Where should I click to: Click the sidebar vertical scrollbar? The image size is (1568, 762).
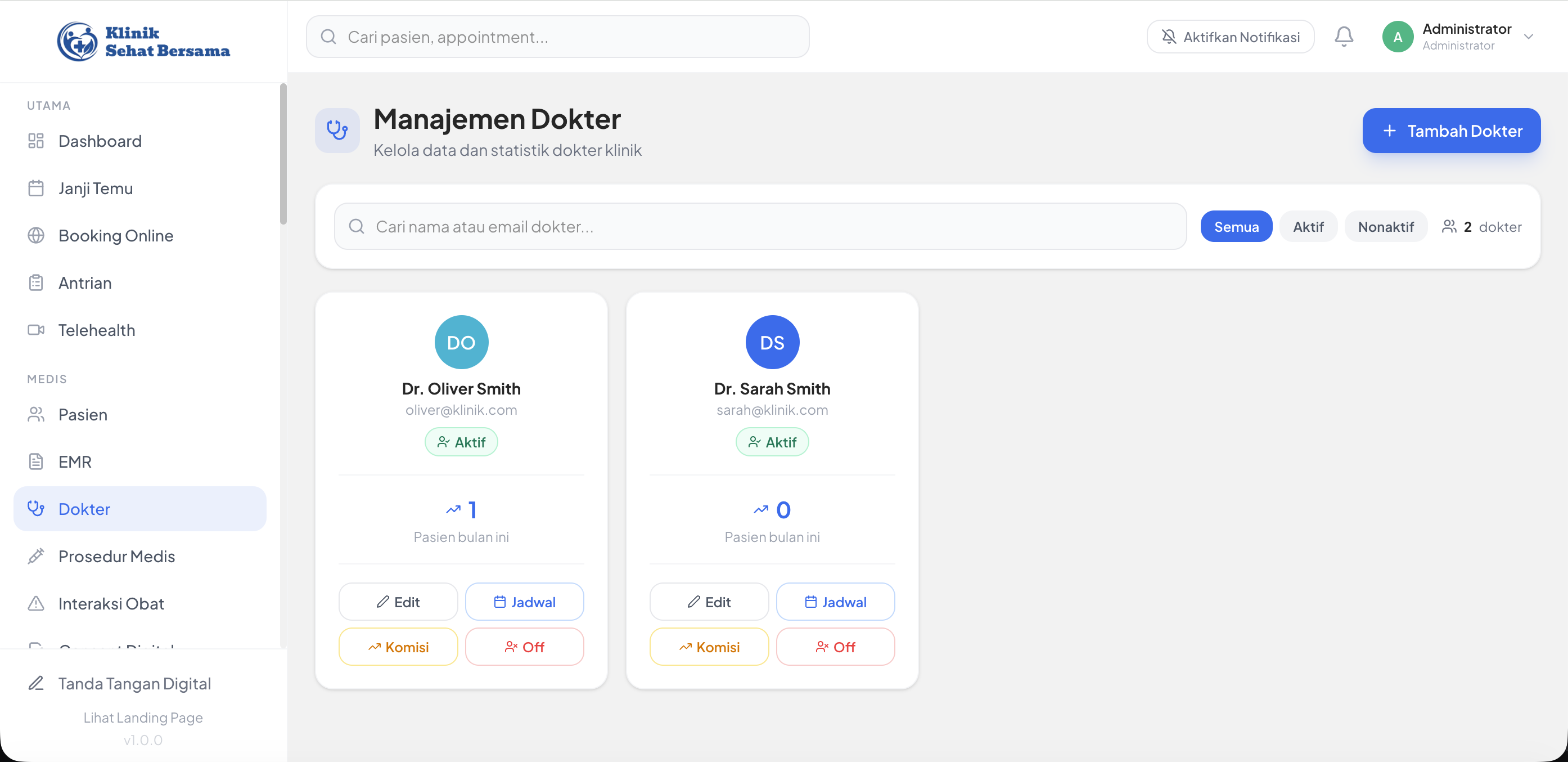(x=283, y=155)
